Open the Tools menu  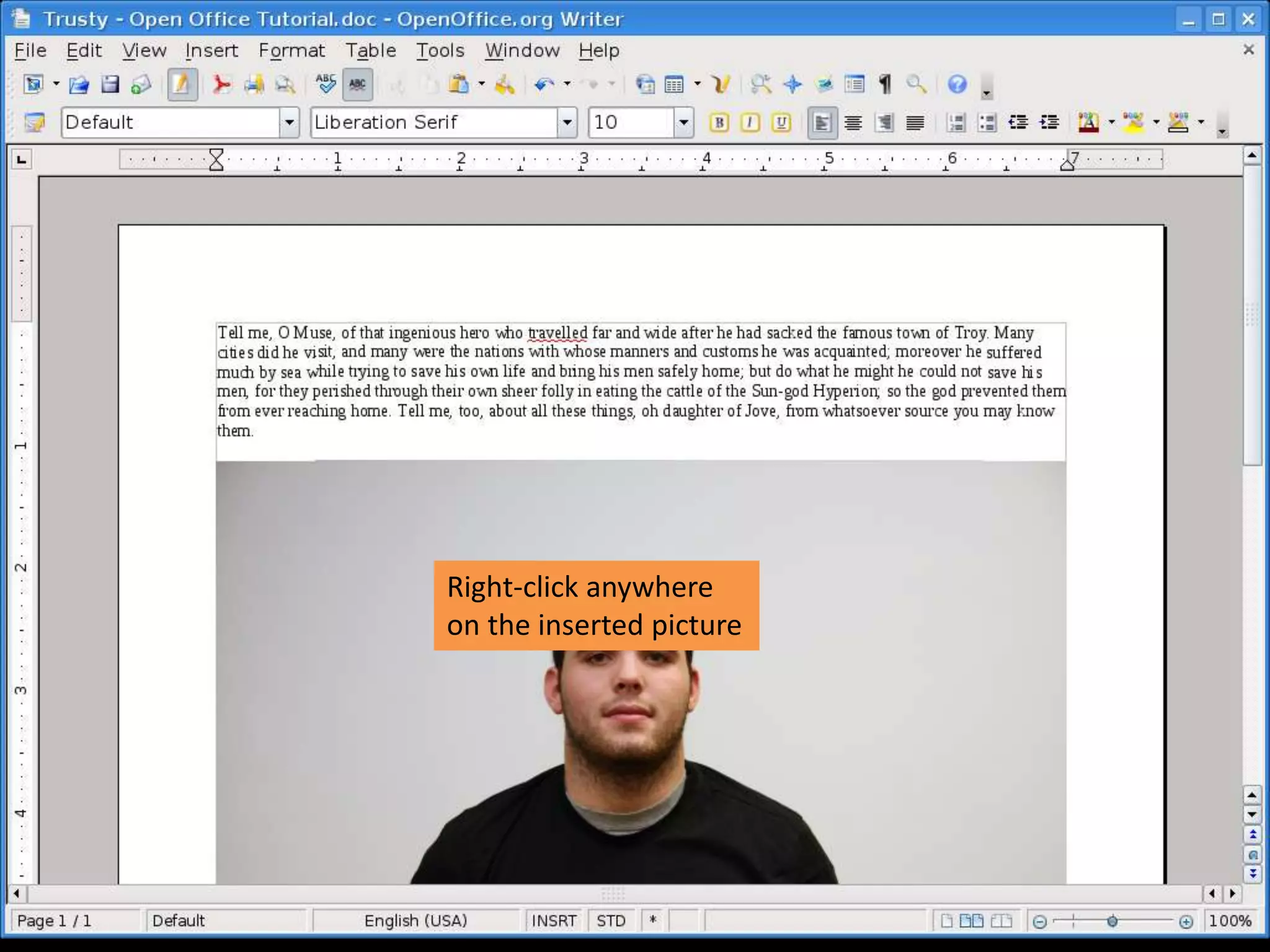pos(440,50)
